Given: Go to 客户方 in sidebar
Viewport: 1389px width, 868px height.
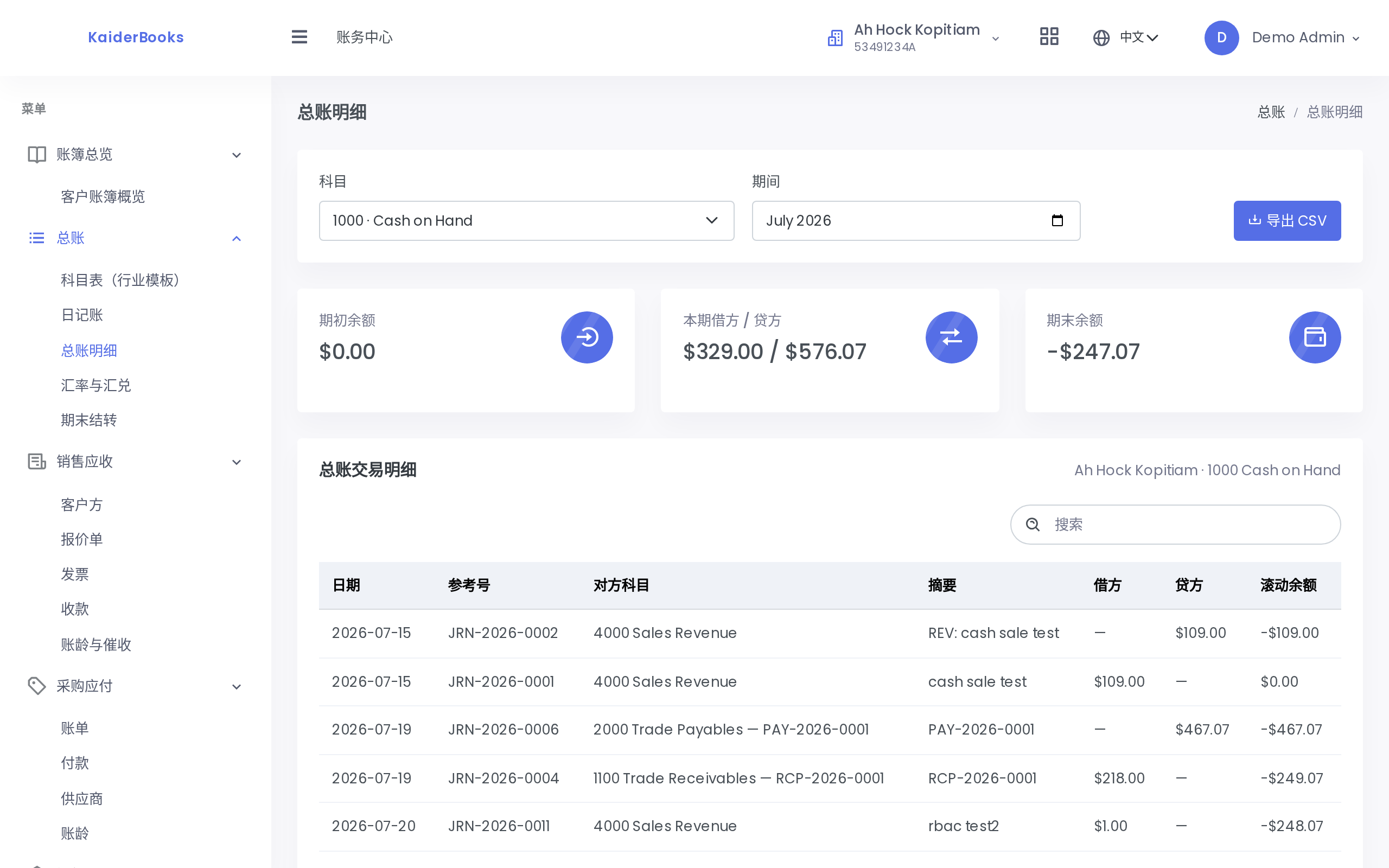Looking at the screenshot, I should (82, 505).
